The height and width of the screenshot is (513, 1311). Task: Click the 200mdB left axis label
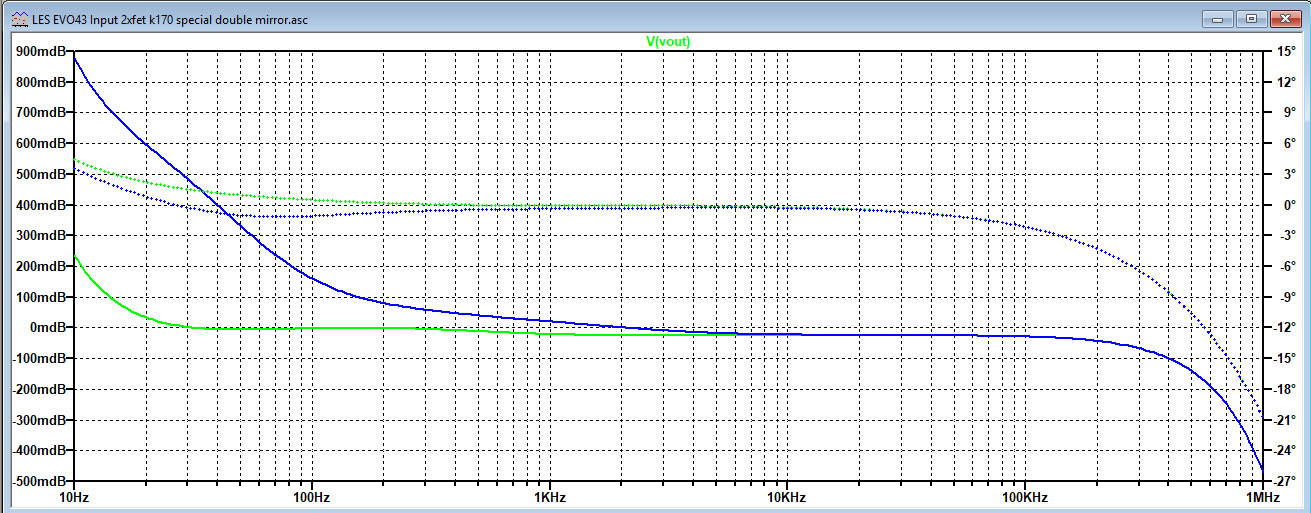[43, 266]
